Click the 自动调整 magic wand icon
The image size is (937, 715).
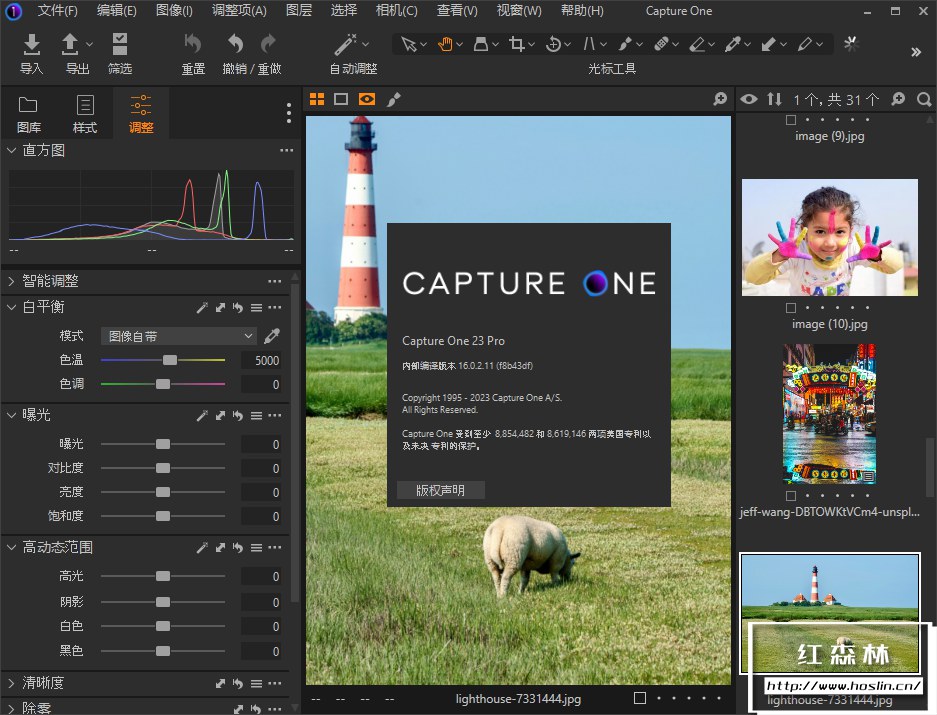(x=346, y=44)
